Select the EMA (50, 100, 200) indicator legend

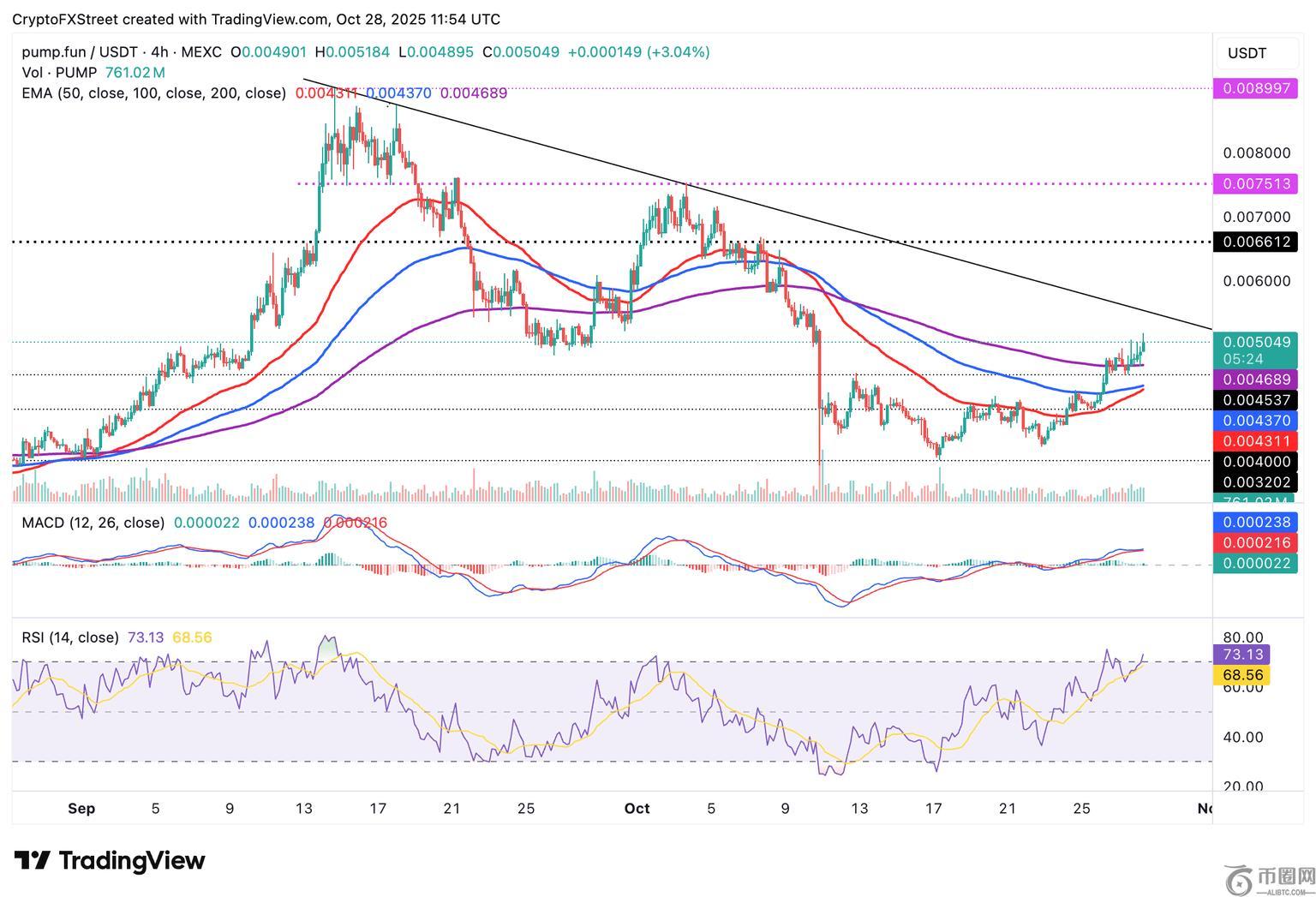154,93
